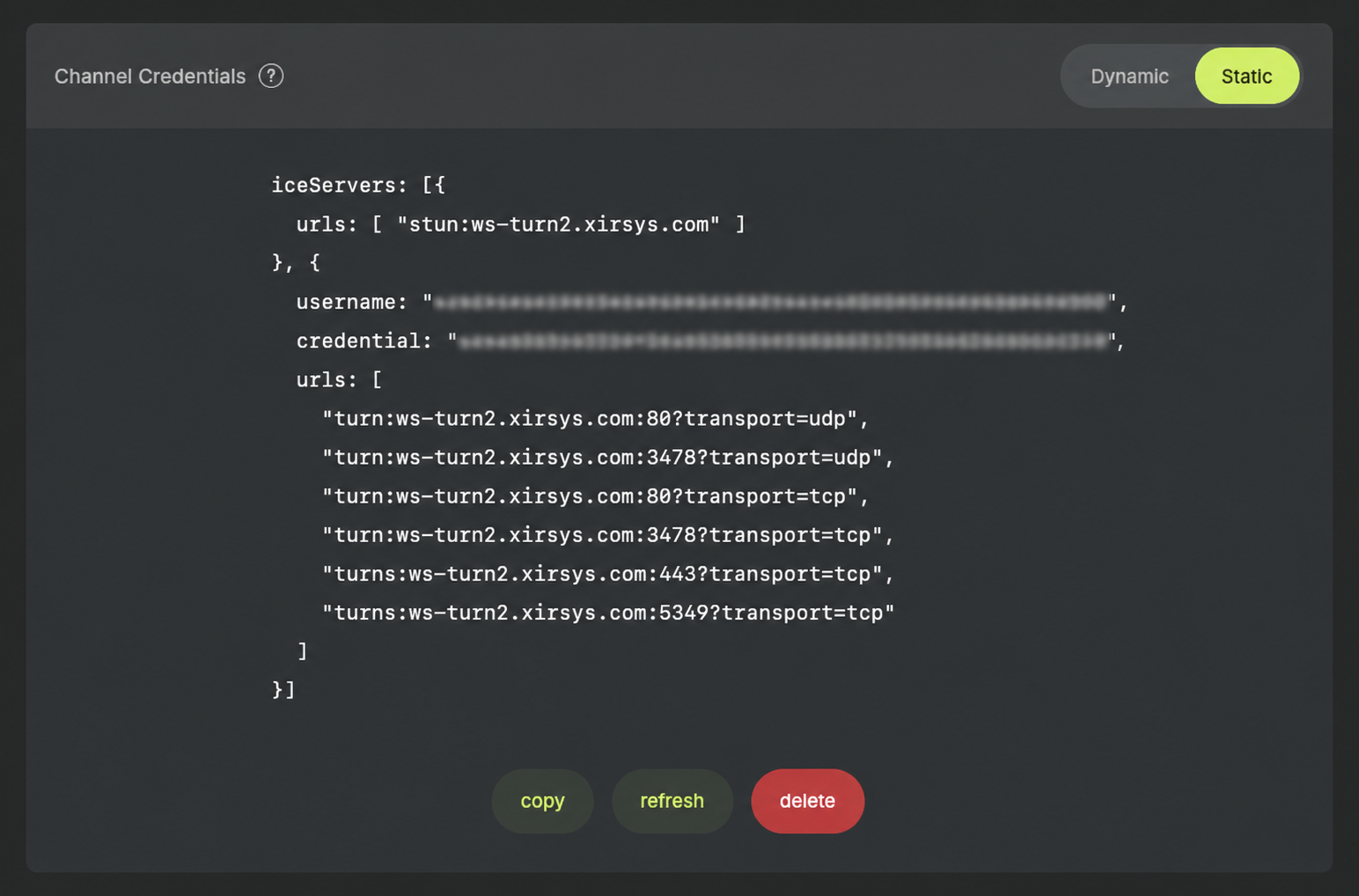Copy the credentials with copy button
This screenshot has height=896, width=1359.
[x=542, y=801]
